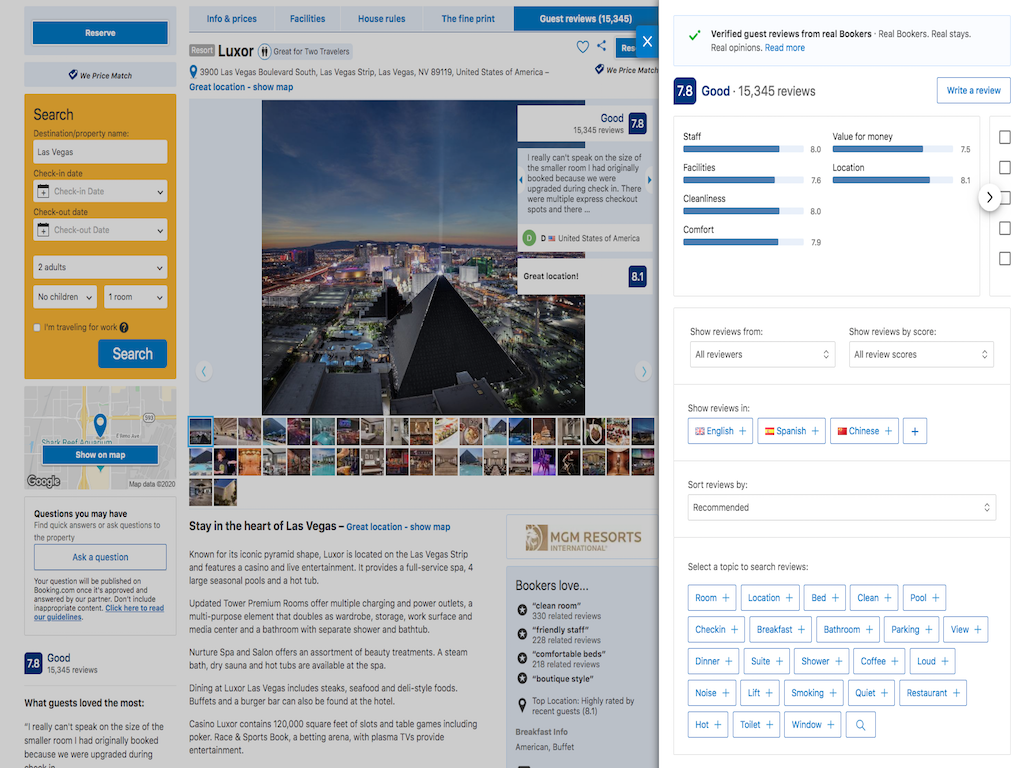Image resolution: width=1024 pixels, height=768 pixels.
Task: Click We Price Match checkmark in left sidebar
Action: [x=73, y=75]
